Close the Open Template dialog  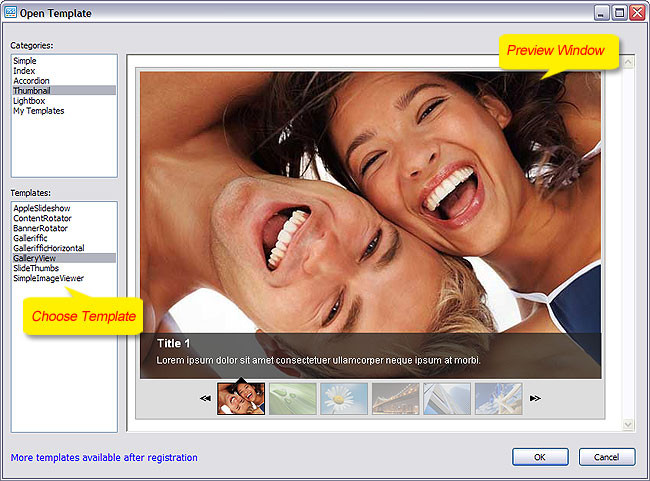point(638,13)
